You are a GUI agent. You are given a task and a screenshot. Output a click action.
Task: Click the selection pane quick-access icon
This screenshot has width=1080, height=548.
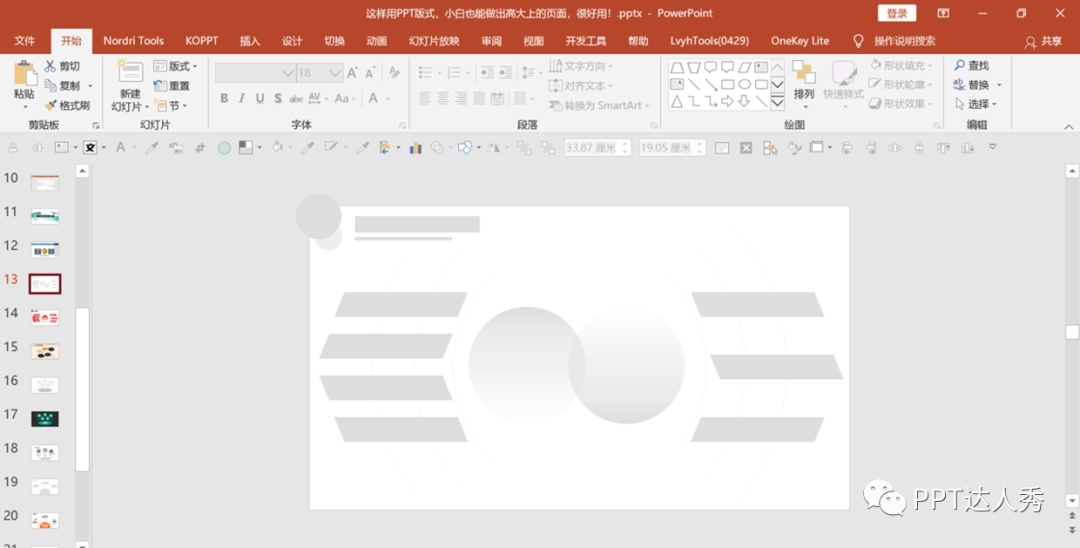(x=769, y=147)
